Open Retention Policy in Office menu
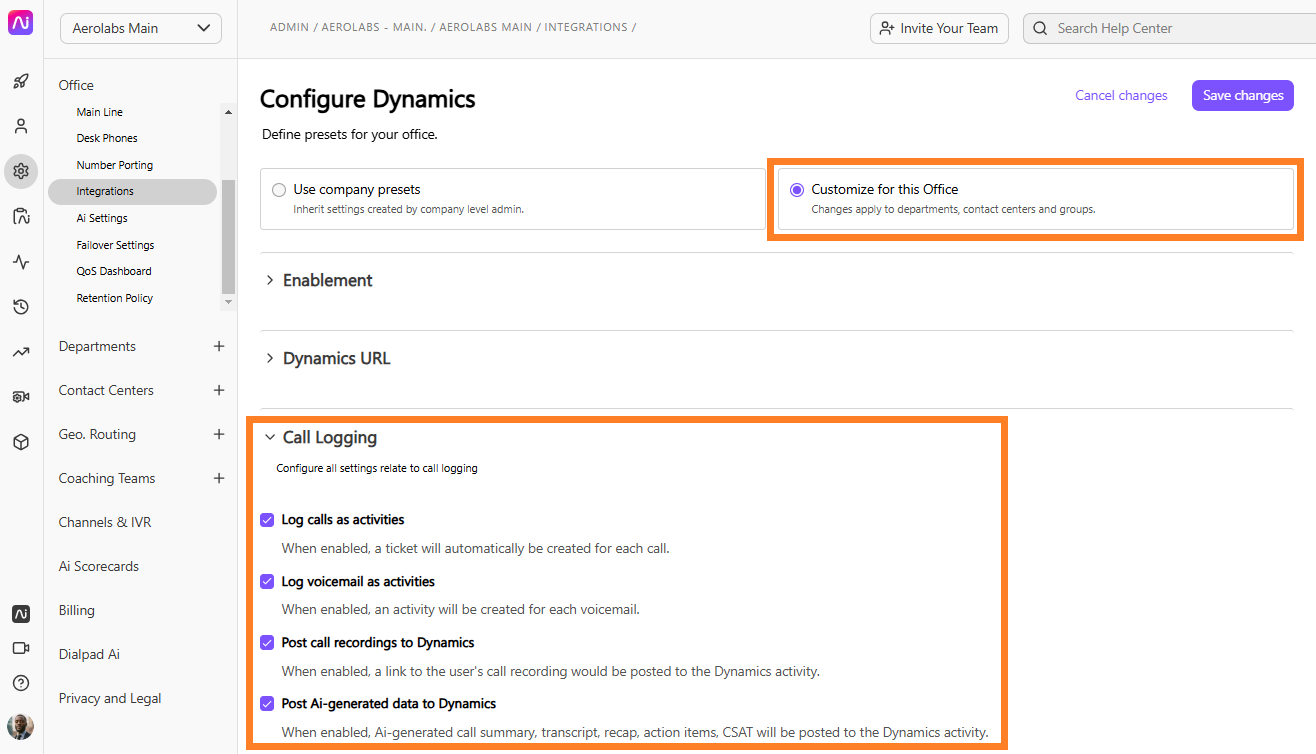1316x754 pixels. pyautogui.click(x=115, y=298)
